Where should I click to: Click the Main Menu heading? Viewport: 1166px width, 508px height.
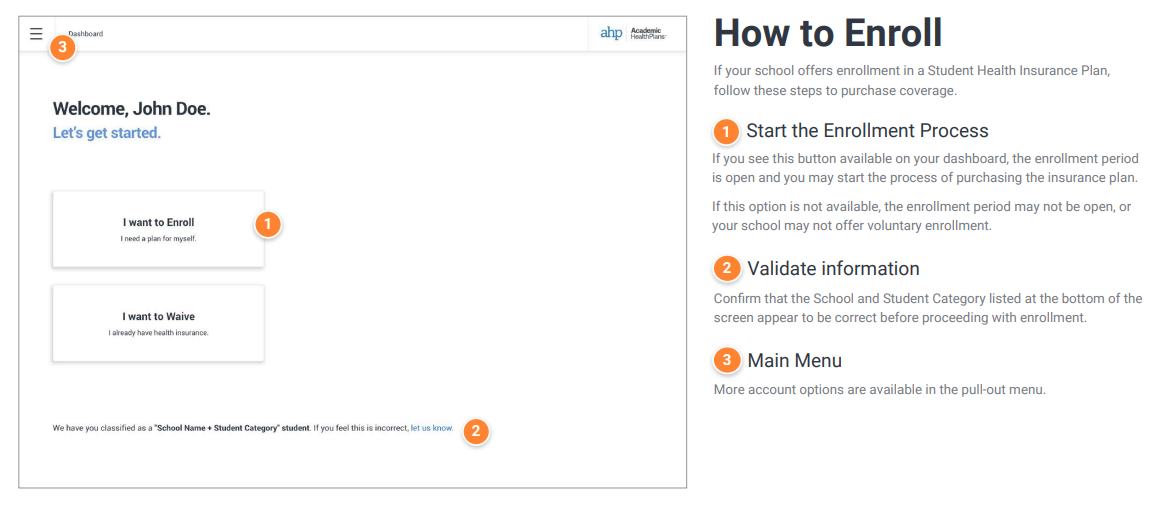794,361
